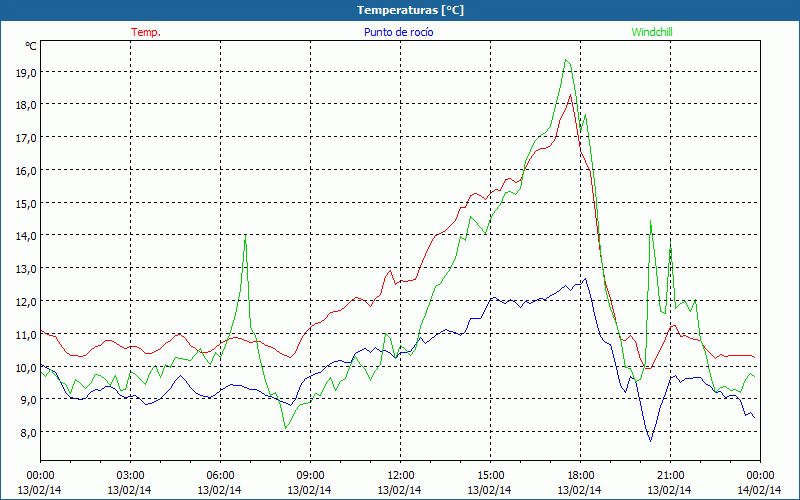
Task: Click the 03:00 time axis label
Action: click(130, 476)
